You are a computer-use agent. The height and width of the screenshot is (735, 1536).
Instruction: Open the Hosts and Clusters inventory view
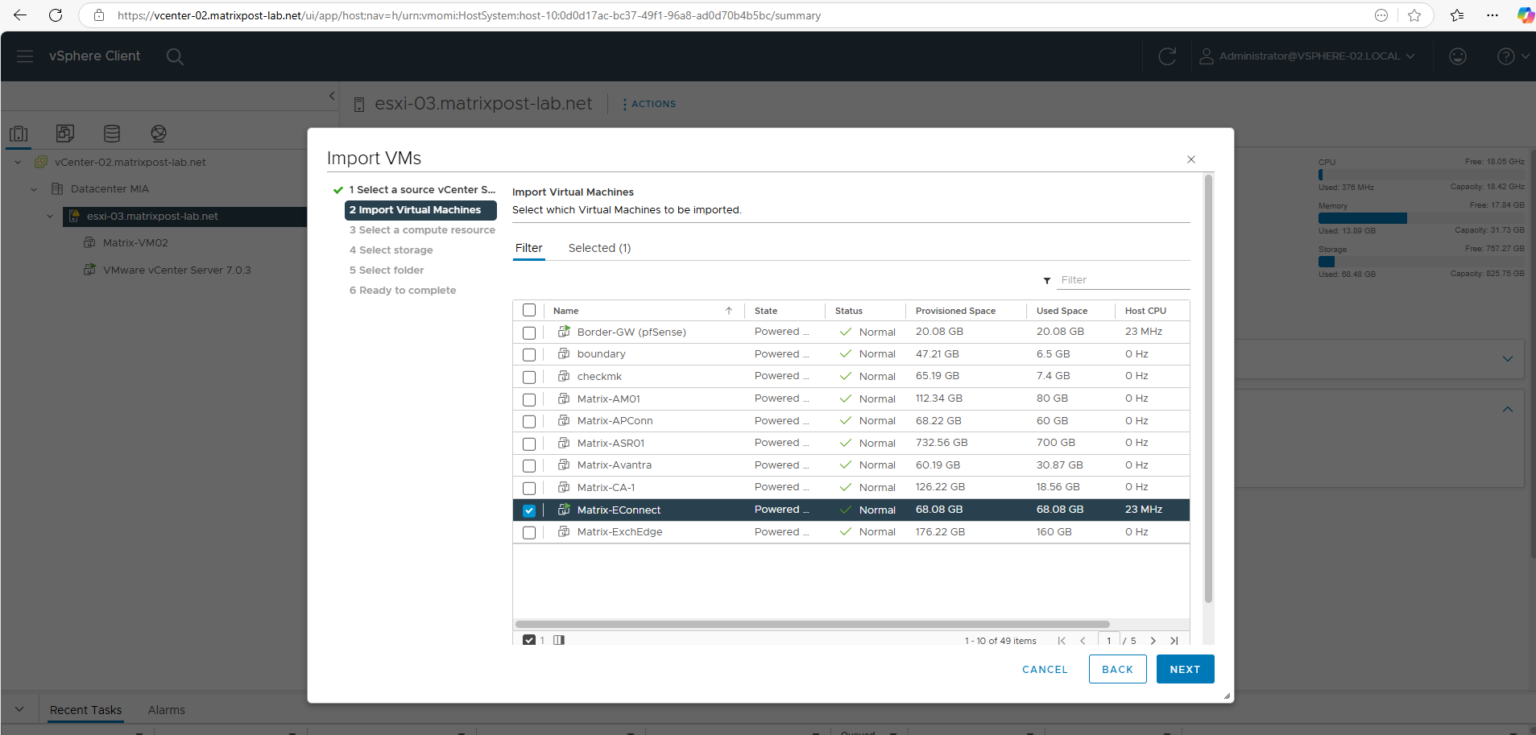coord(18,133)
